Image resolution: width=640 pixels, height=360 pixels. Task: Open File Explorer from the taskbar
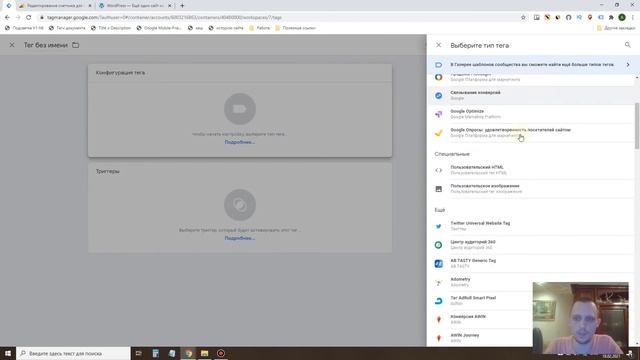(x=204, y=353)
